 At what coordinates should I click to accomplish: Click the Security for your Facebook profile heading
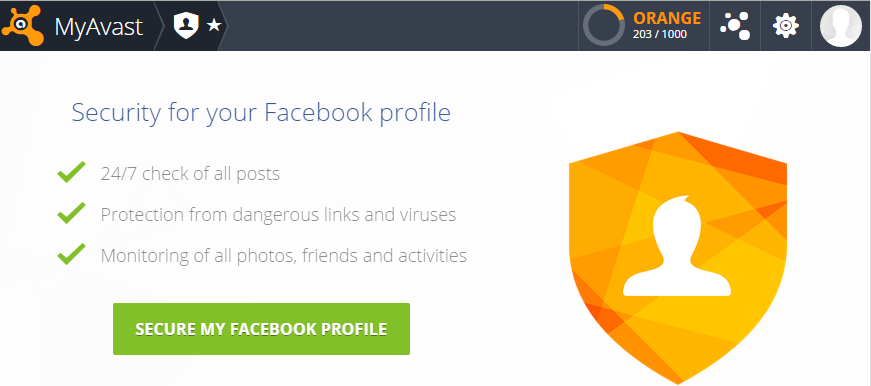pyautogui.click(x=261, y=113)
